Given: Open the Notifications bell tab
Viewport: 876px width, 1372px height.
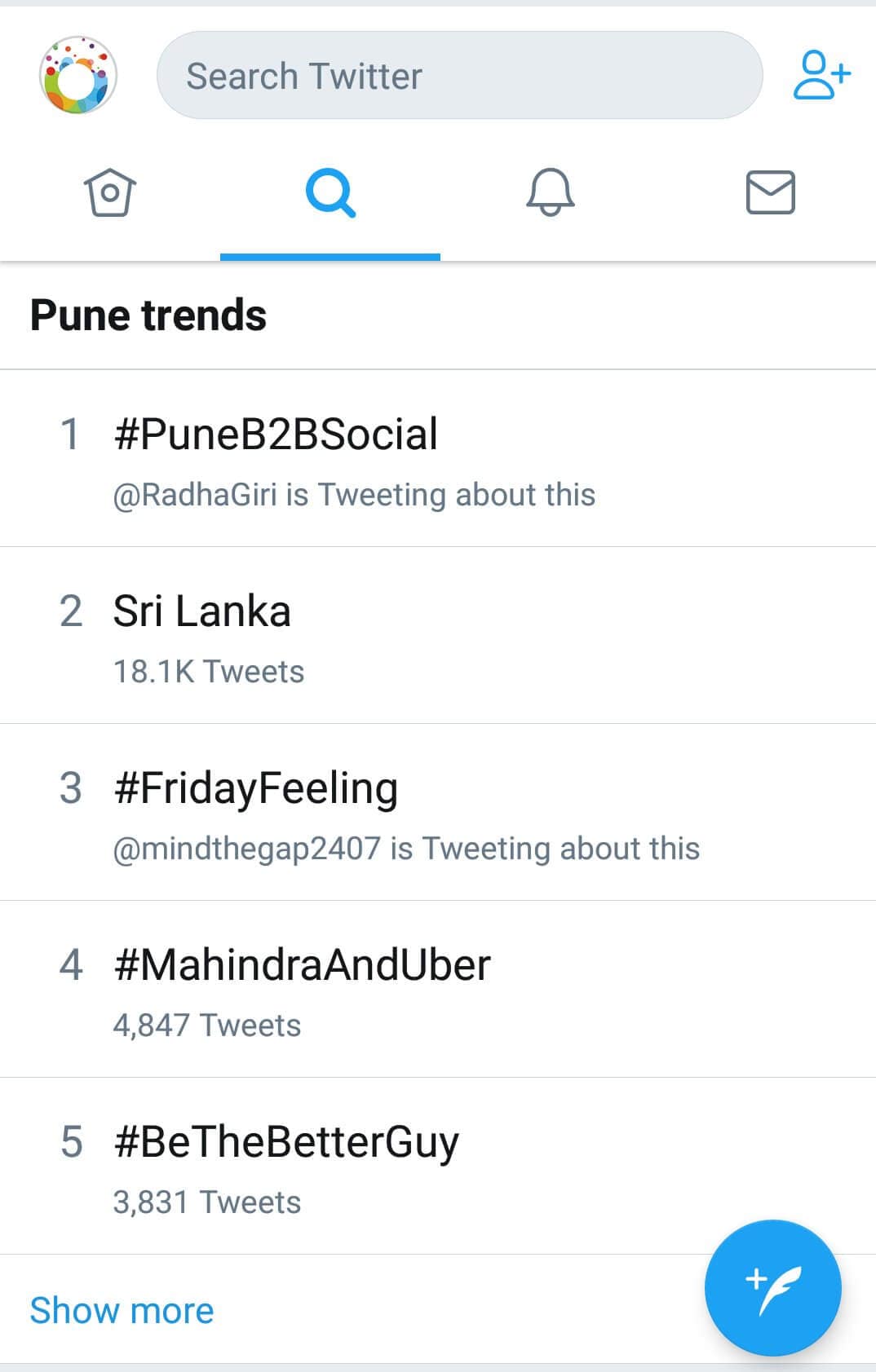Looking at the screenshot, I should [x=551, y=193].
